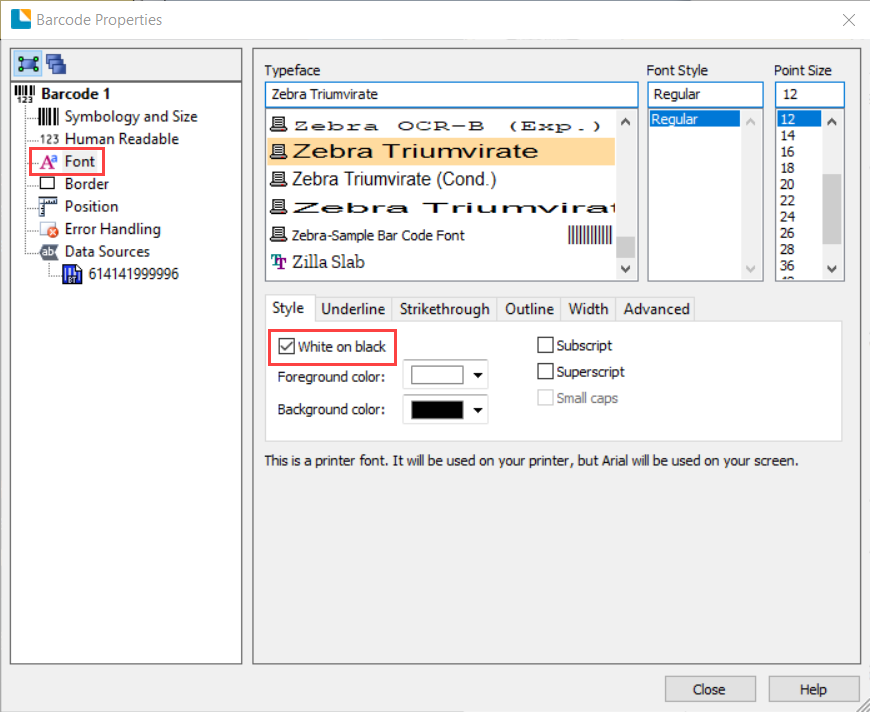Open Error Handling page
Viewport: 870px width, 712px height.
click(113, 229)
